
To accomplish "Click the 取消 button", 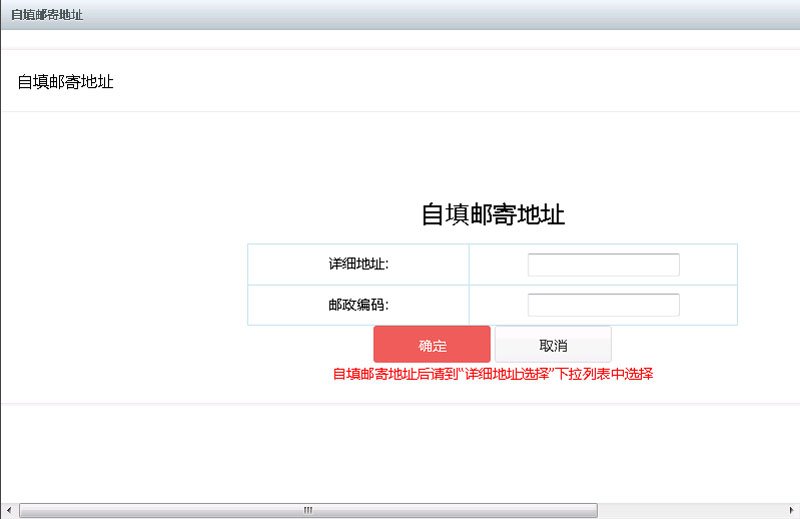I will coord(553,345).
